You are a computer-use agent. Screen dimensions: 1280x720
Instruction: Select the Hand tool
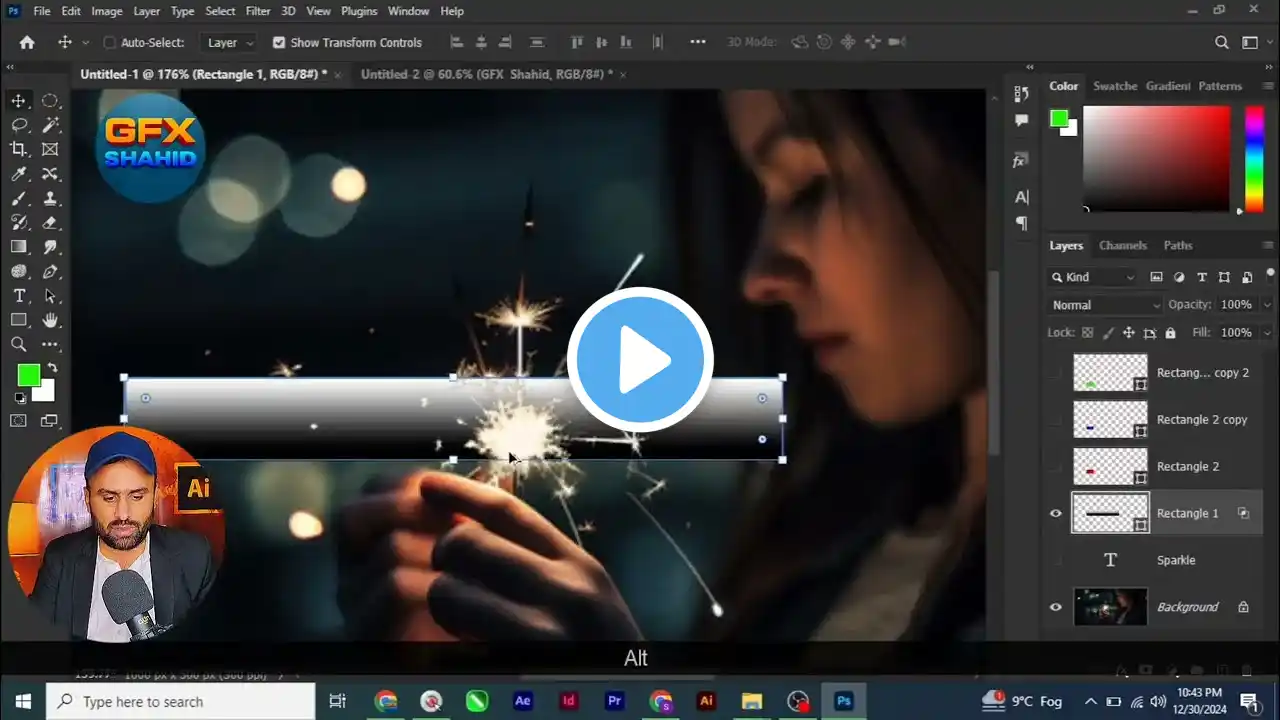(x=50, y=320)
